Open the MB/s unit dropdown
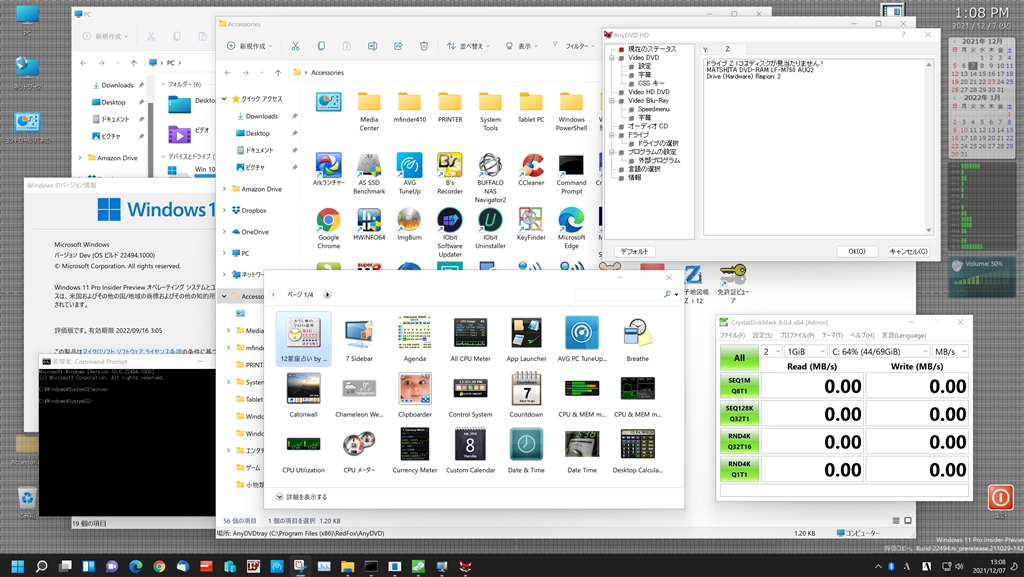The image size is (1024, 577). 950,352
